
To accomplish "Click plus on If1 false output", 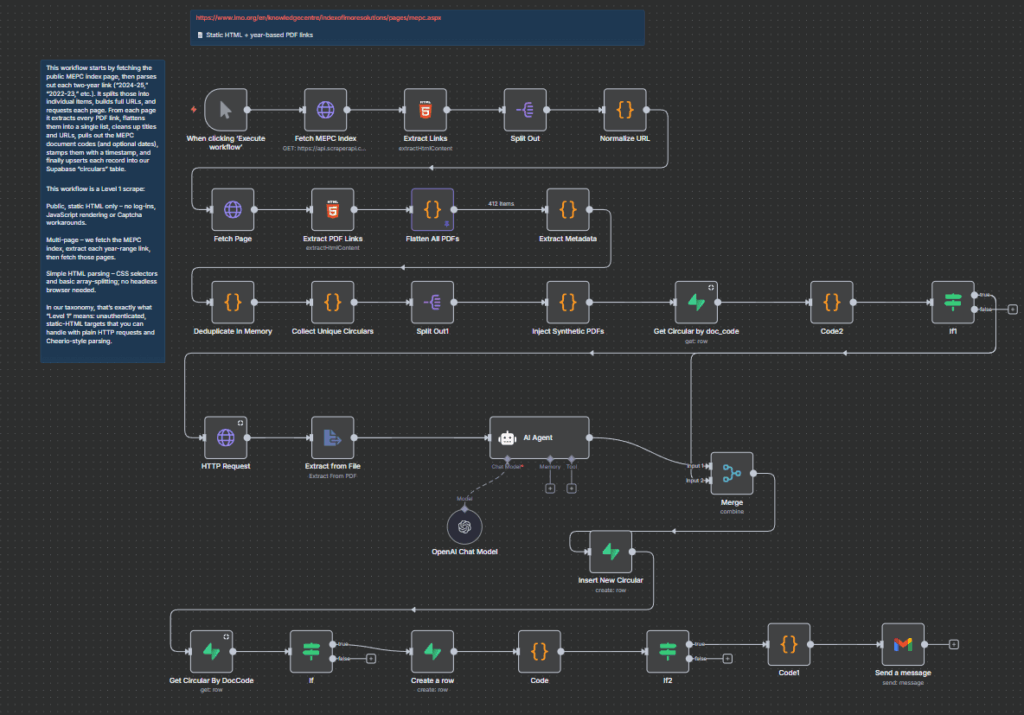I will [1012, 310].
